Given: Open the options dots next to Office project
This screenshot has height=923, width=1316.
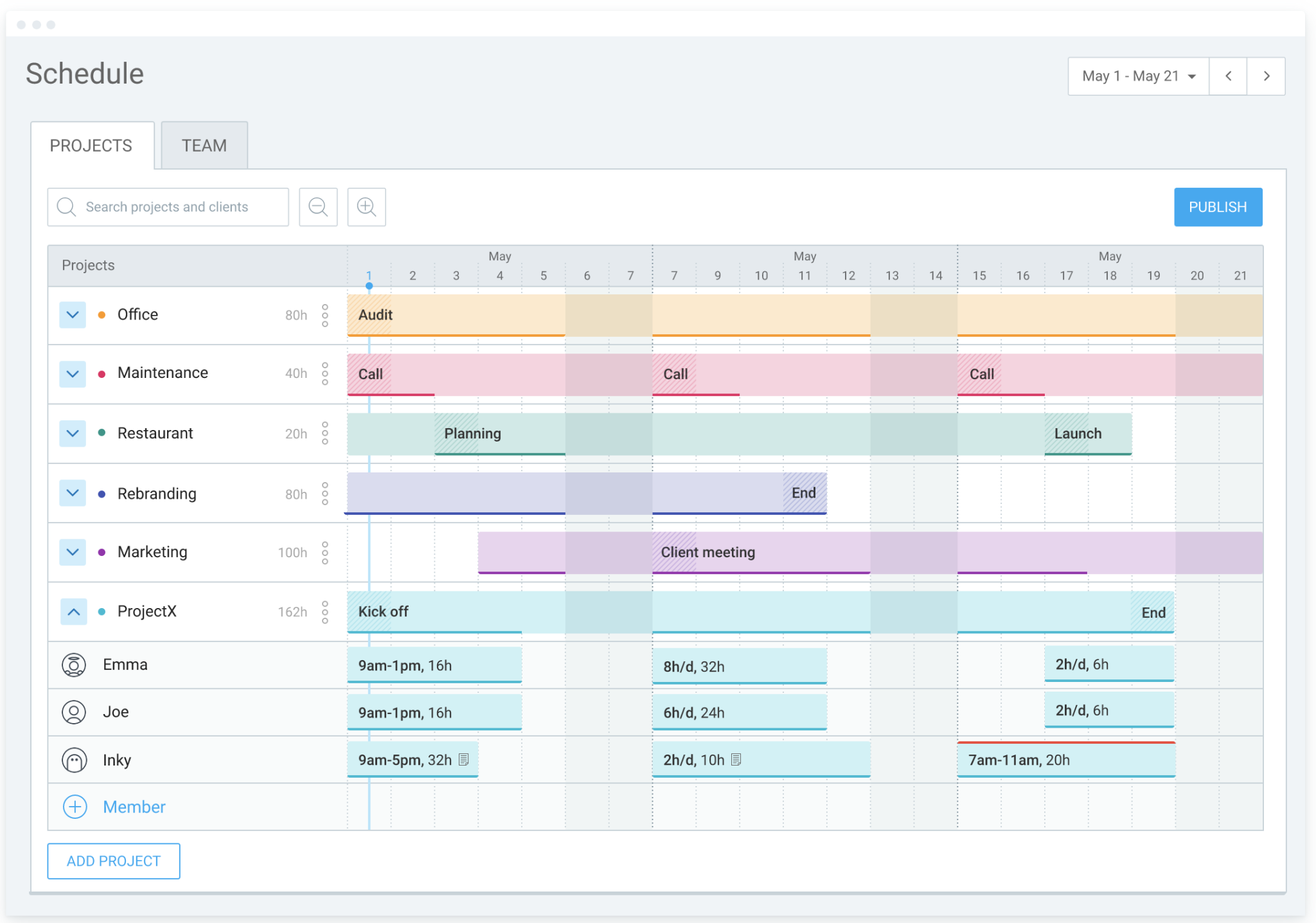Looking at the screenshot, I should tap(326, 315).
